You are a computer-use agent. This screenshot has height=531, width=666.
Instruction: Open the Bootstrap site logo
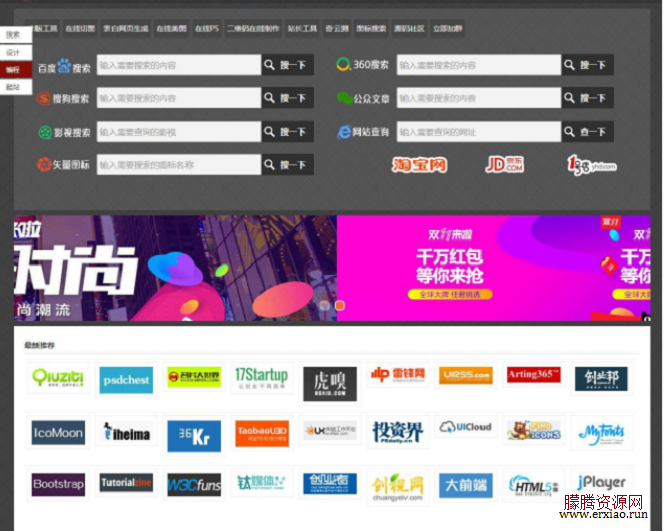[58, 485]
